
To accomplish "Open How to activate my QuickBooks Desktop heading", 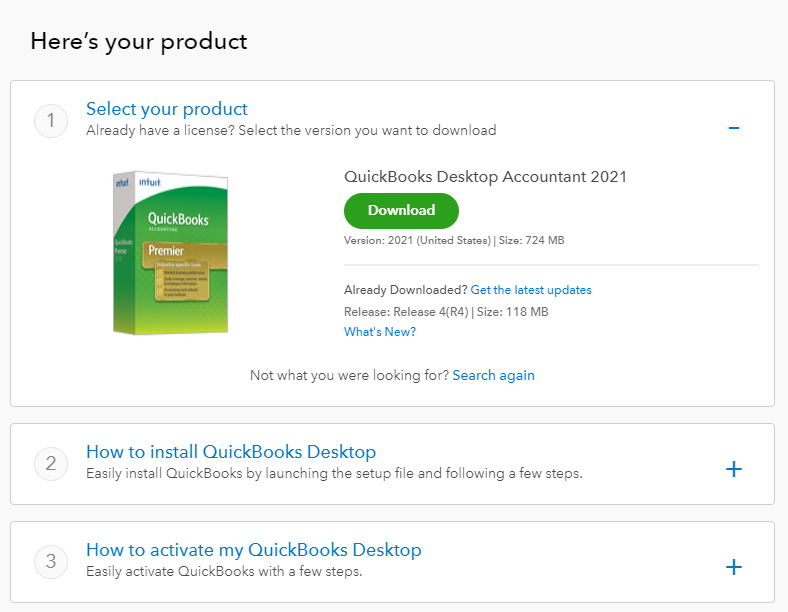I will click(x=253, y=550).
